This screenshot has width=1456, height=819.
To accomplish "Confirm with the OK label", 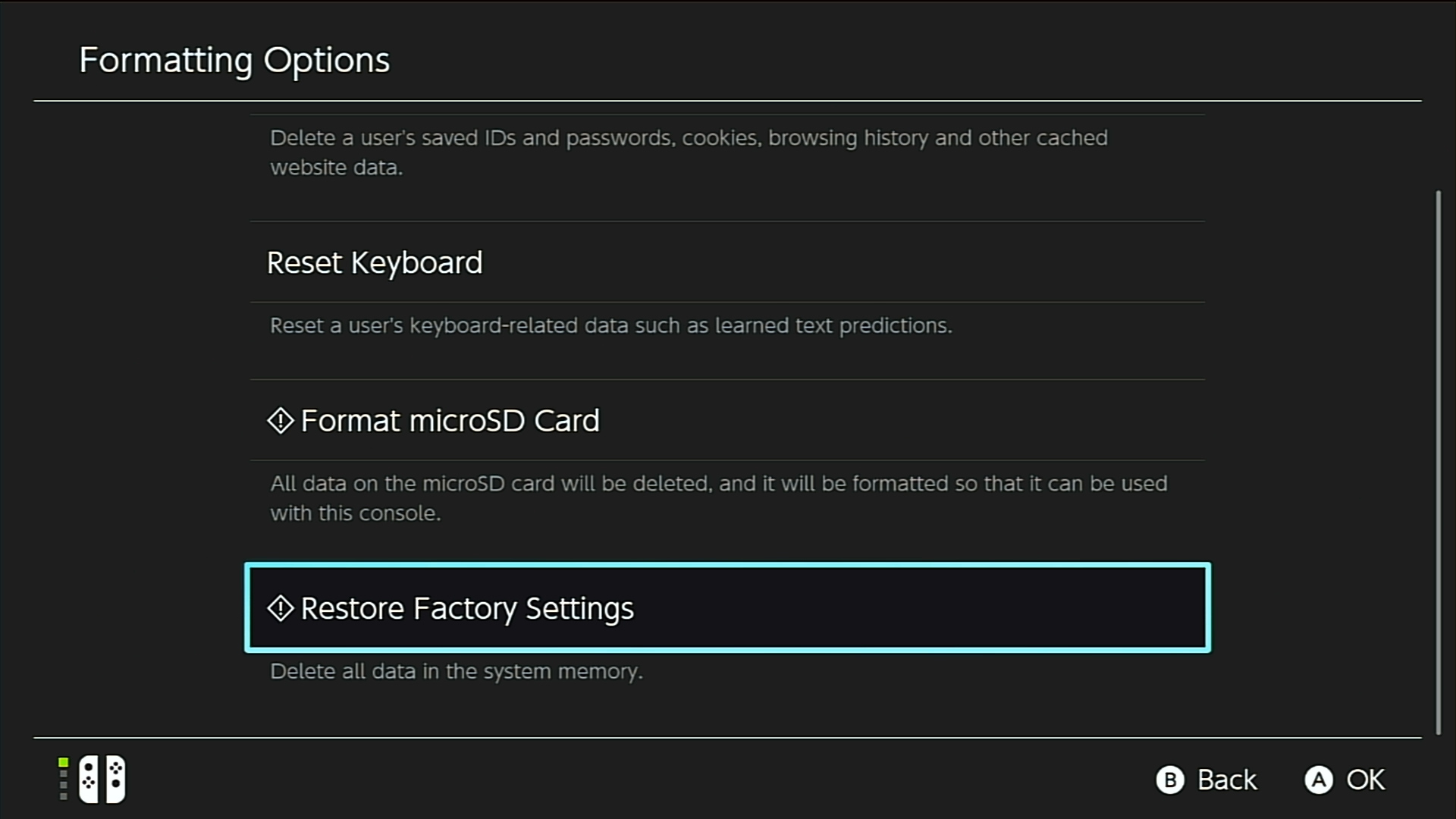I will [1365, 780].
